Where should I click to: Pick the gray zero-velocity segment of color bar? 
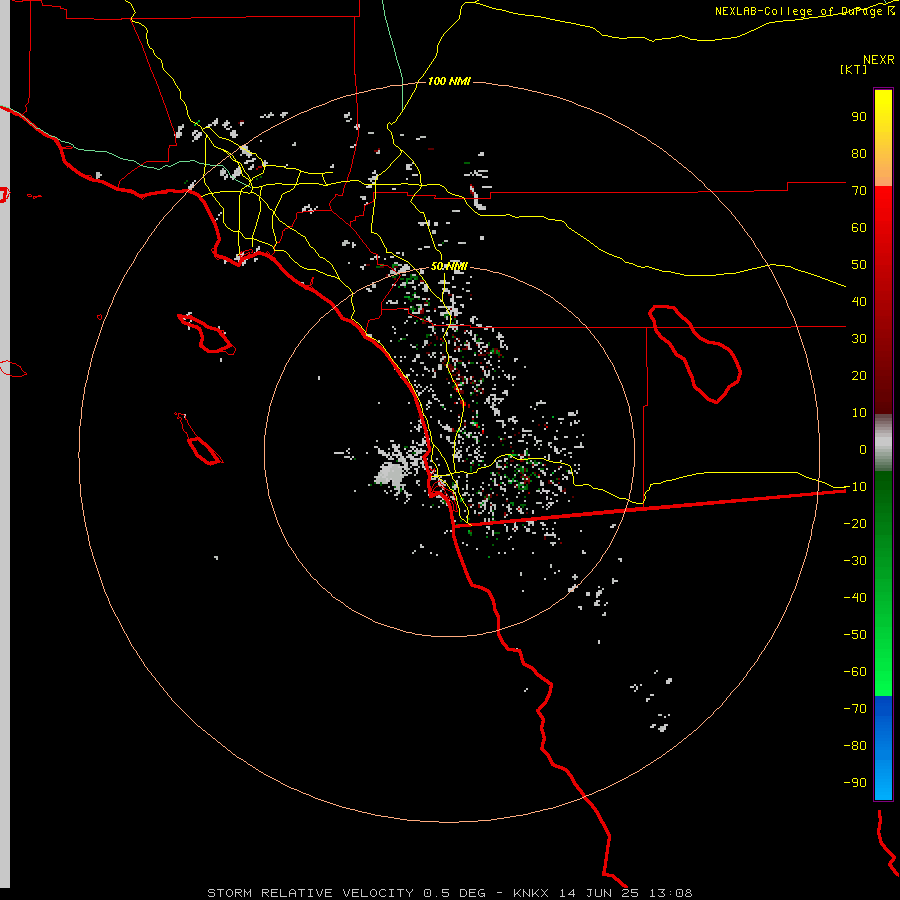coord(883,443)
